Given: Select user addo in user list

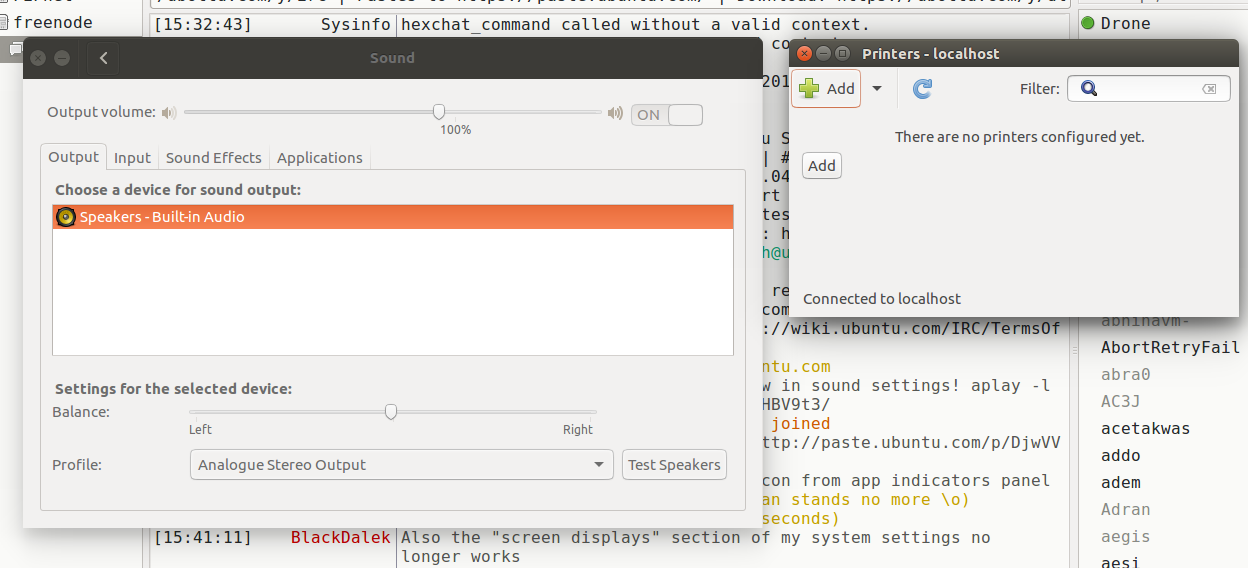Looking at the screenshot, I should click(1120, 456).
